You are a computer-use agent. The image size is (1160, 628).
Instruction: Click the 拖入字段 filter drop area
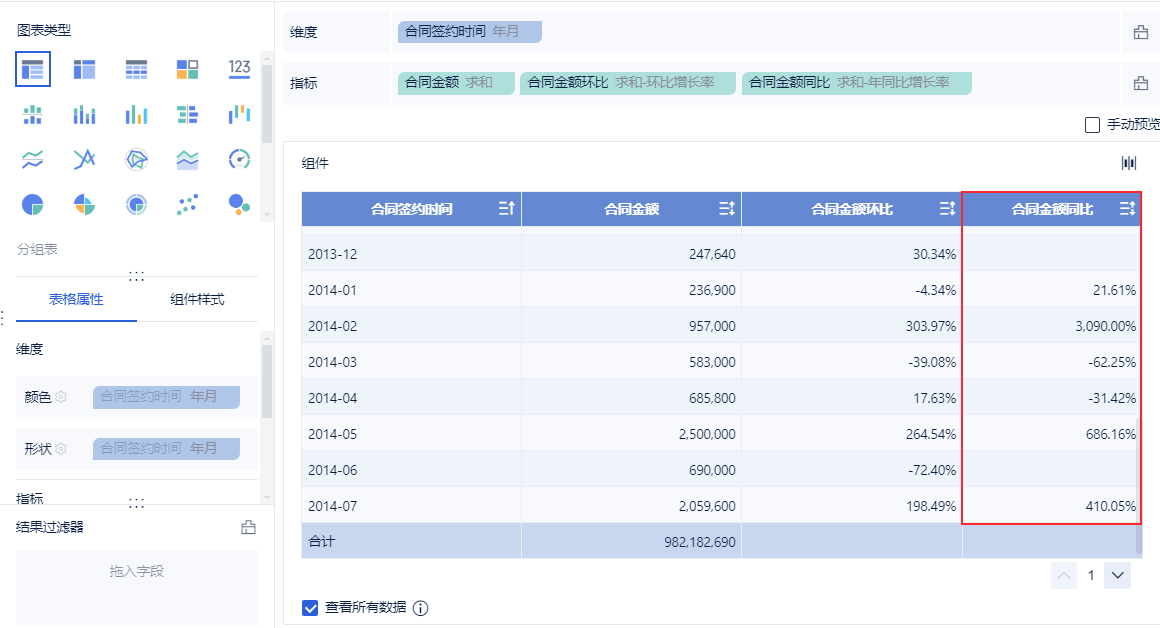136,572
